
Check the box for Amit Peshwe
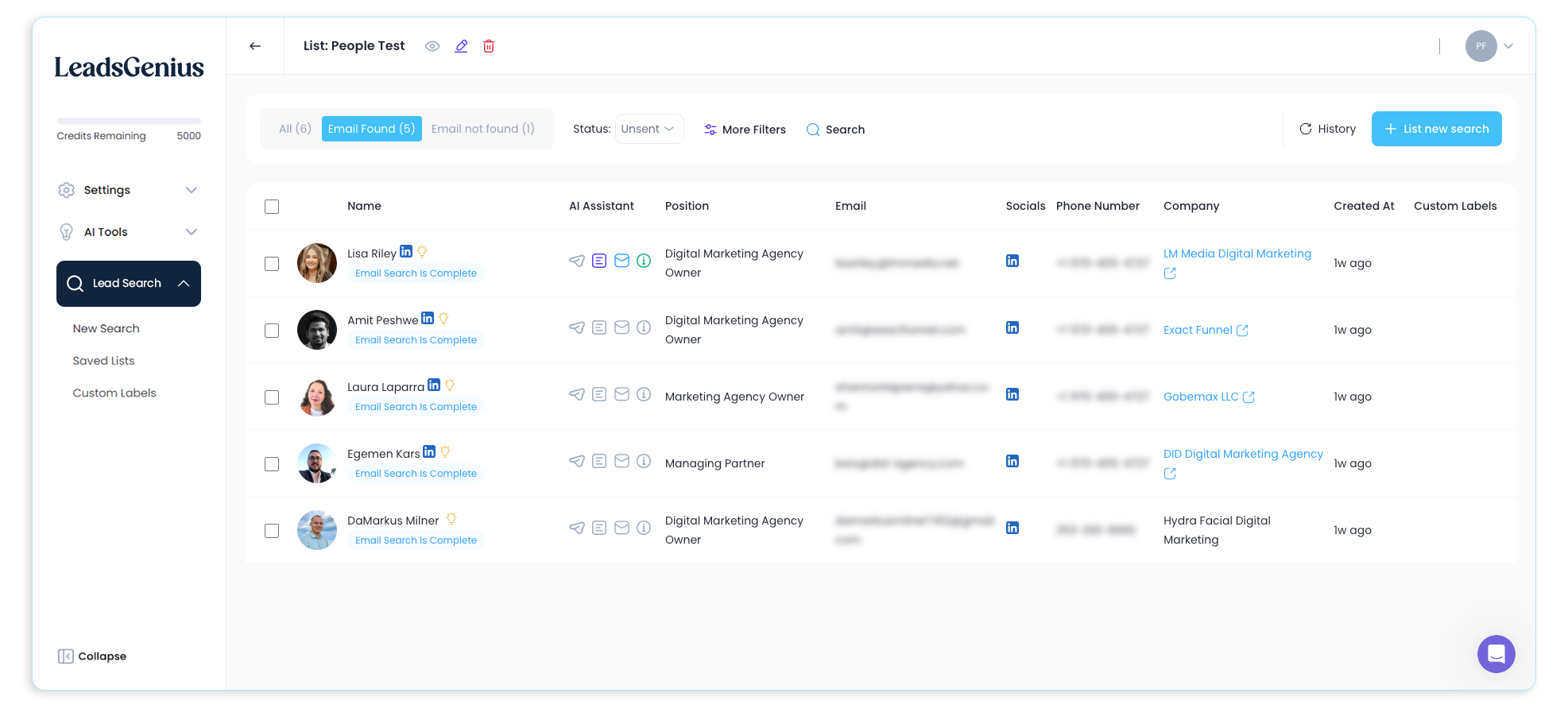click(x=272, y=331)
